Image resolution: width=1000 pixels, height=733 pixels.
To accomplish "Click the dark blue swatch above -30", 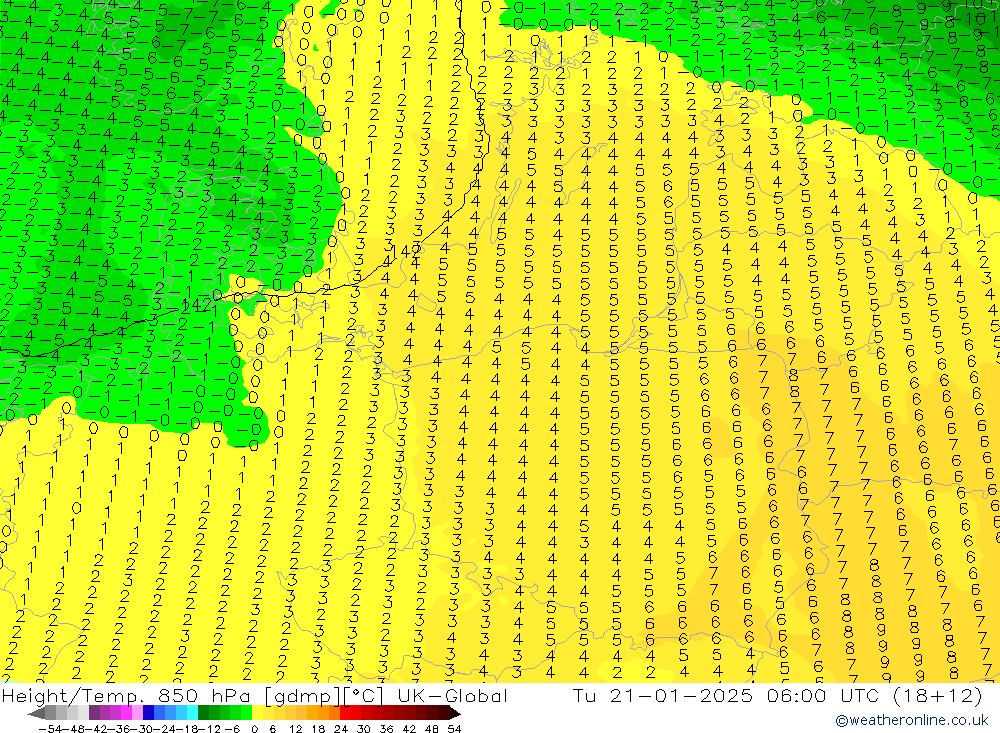I will (x=149, y=713).
